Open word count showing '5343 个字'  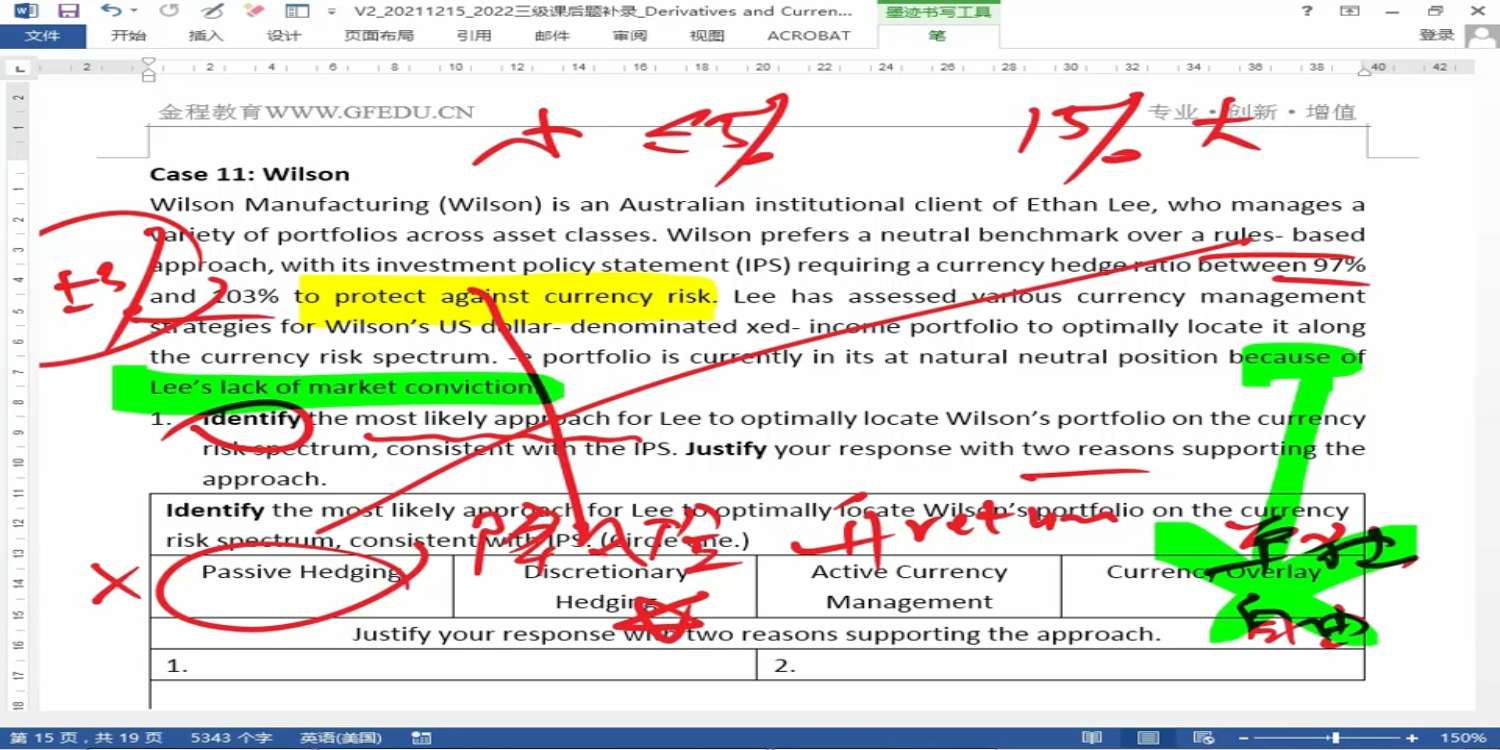(x=231, y=738)
